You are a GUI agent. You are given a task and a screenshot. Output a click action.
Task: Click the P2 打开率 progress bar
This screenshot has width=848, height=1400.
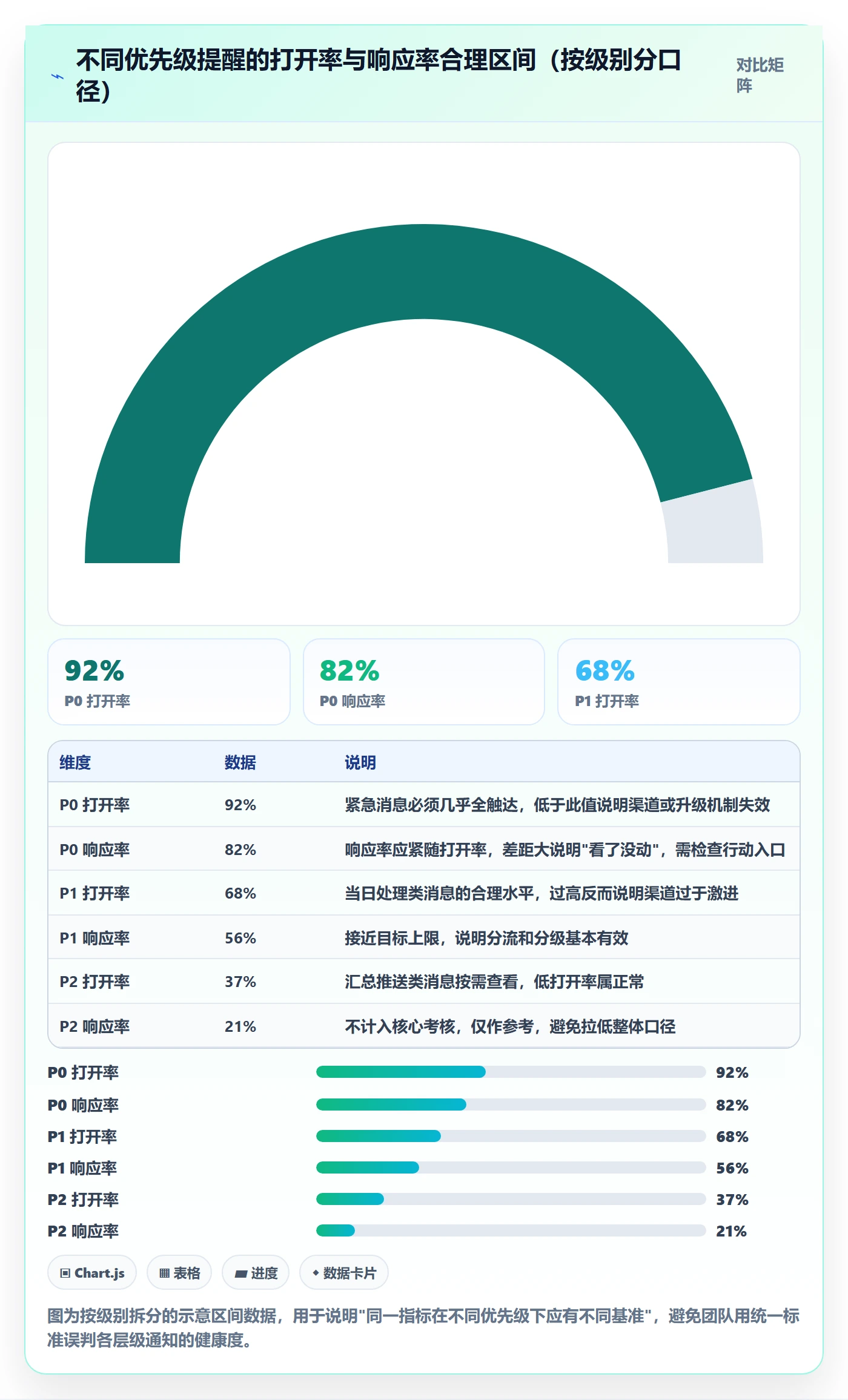(511, 1199)
